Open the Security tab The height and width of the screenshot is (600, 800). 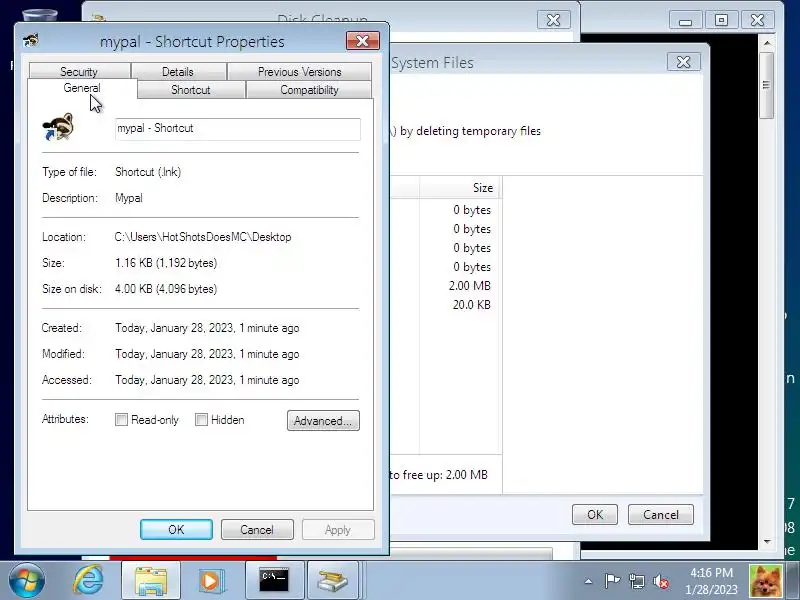[x=79, y=71]
